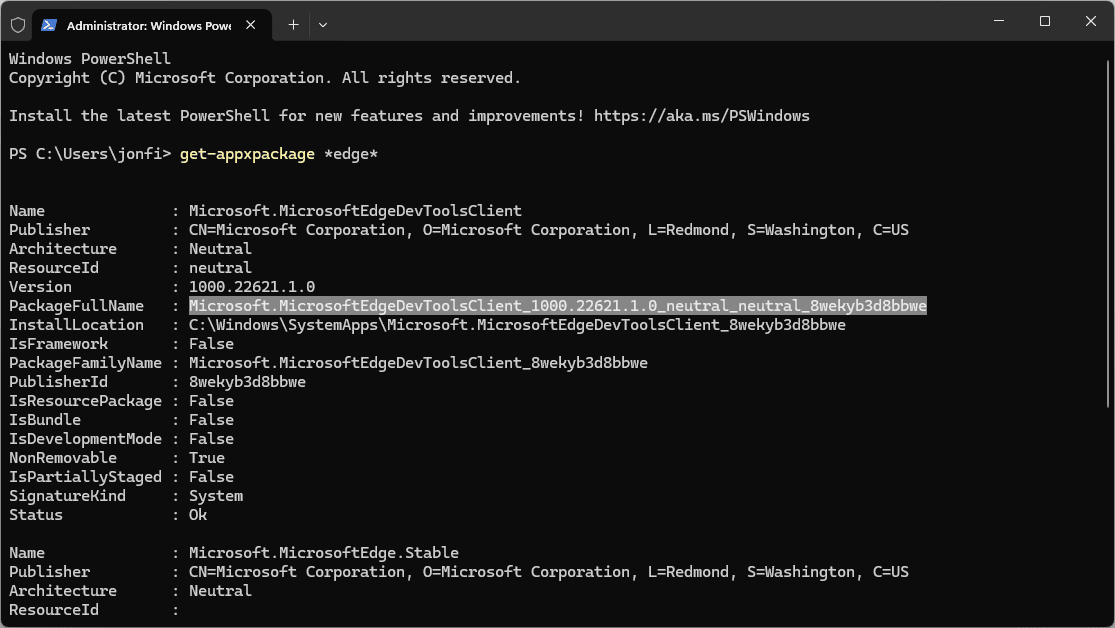Click the get-appxpackage *edge* command text

coord(278,154)
